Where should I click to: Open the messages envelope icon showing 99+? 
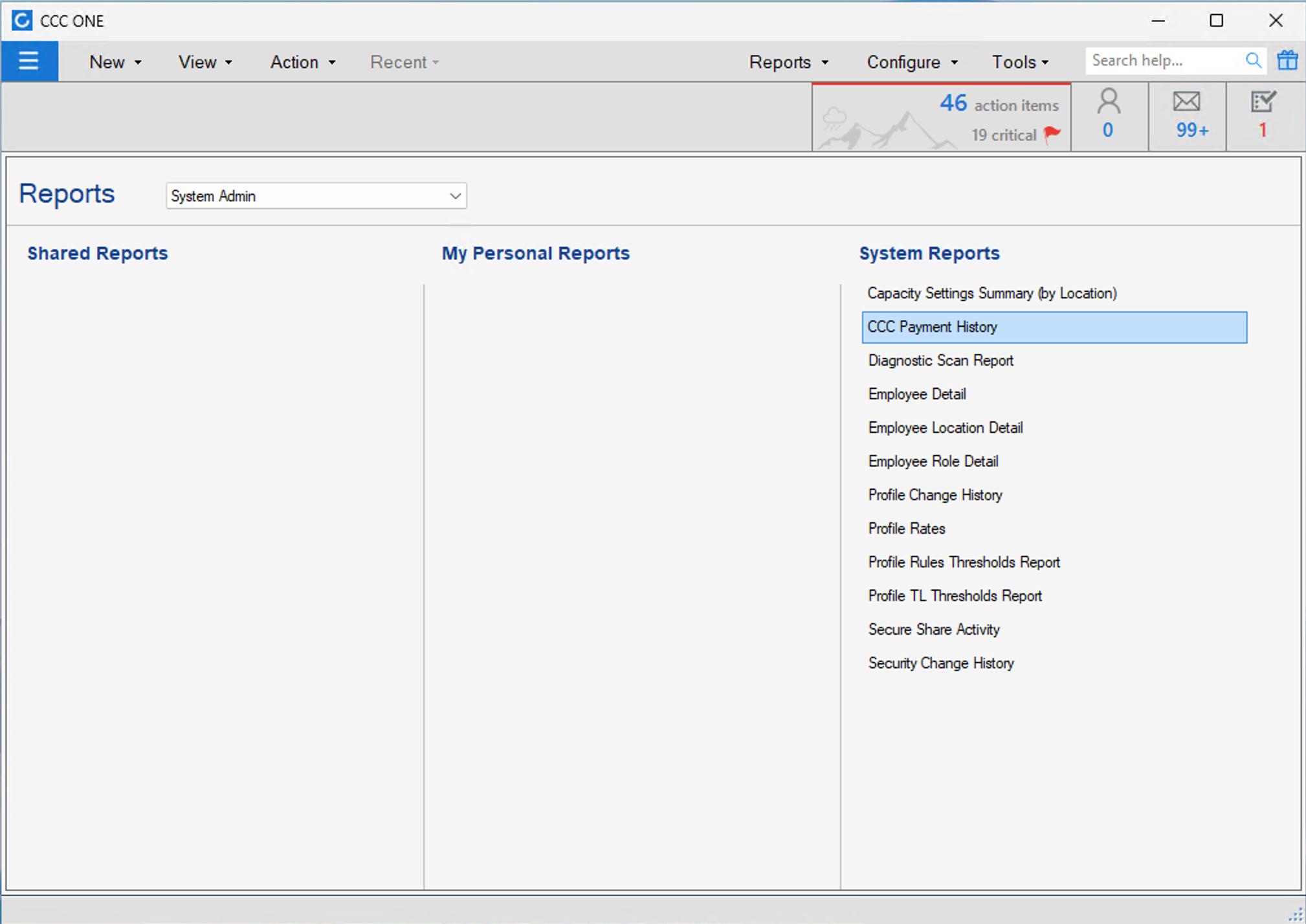click(x=1187, y=116)
